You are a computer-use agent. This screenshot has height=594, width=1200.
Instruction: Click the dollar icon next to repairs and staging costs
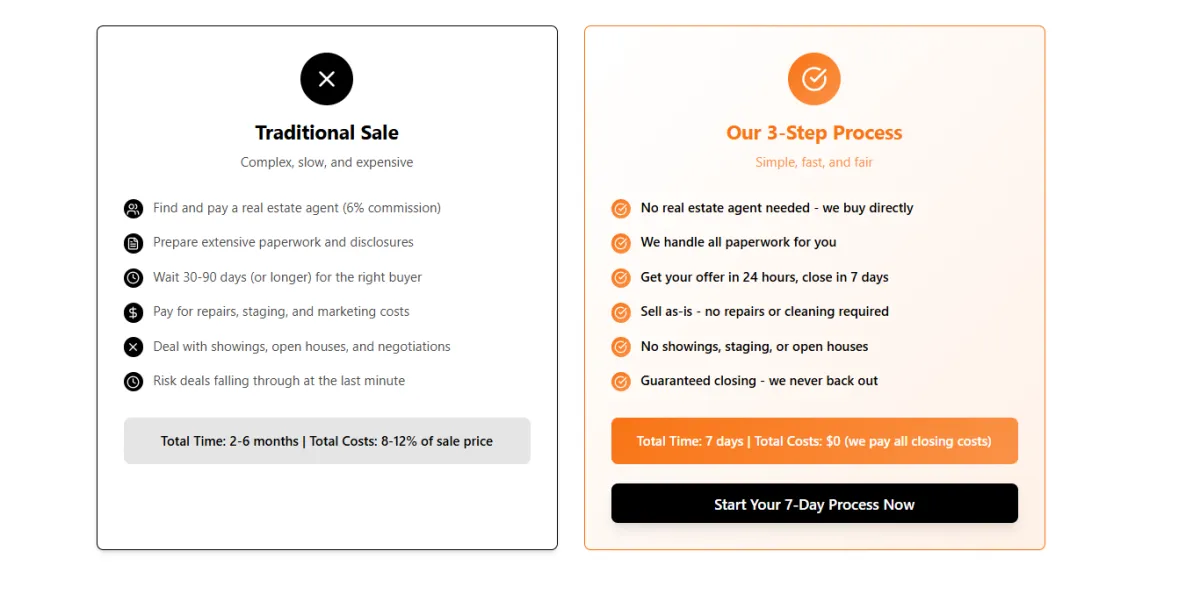click(x=133, y=313)
